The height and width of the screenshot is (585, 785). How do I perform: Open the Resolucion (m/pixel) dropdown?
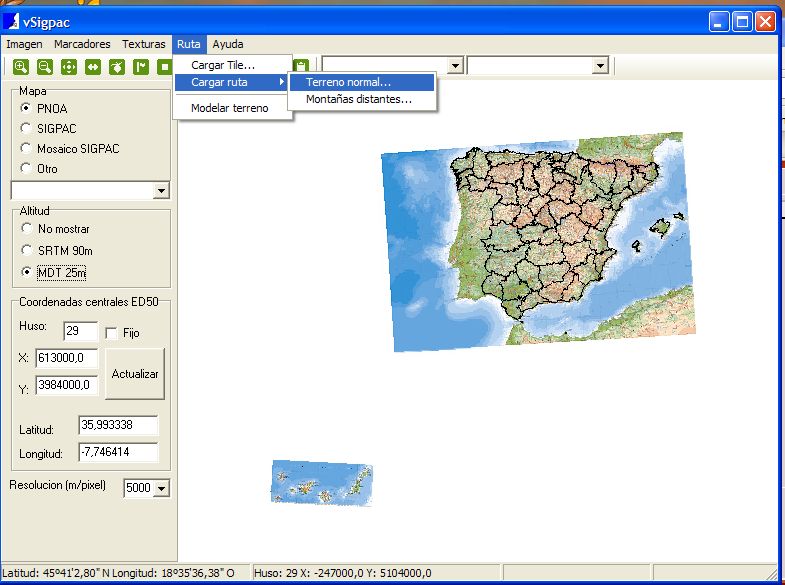click(162, 489)
